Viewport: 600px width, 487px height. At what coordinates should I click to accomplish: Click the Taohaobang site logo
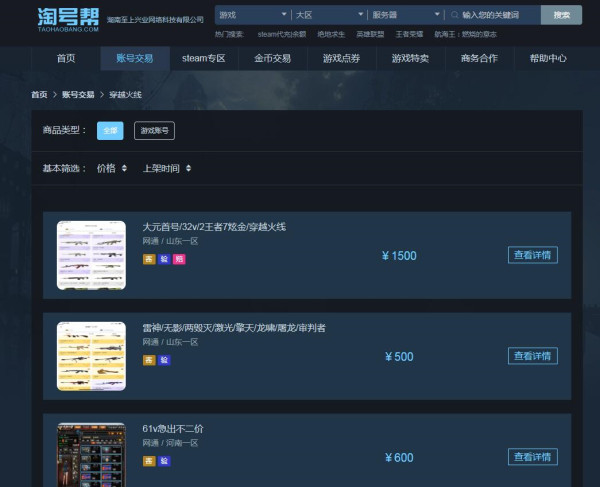68,20
